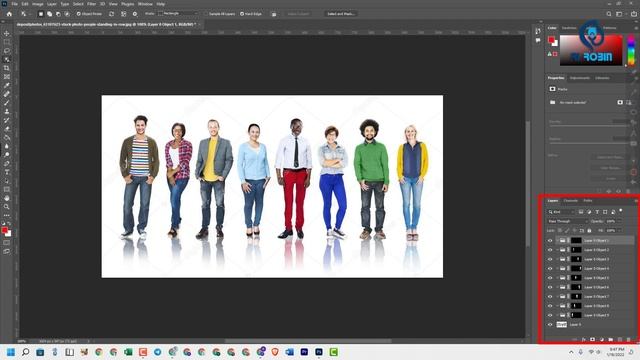The height and width of the screenshot is (360, 640).
Task: Click the search icon in top-right corner
Action: coord(609,14)
